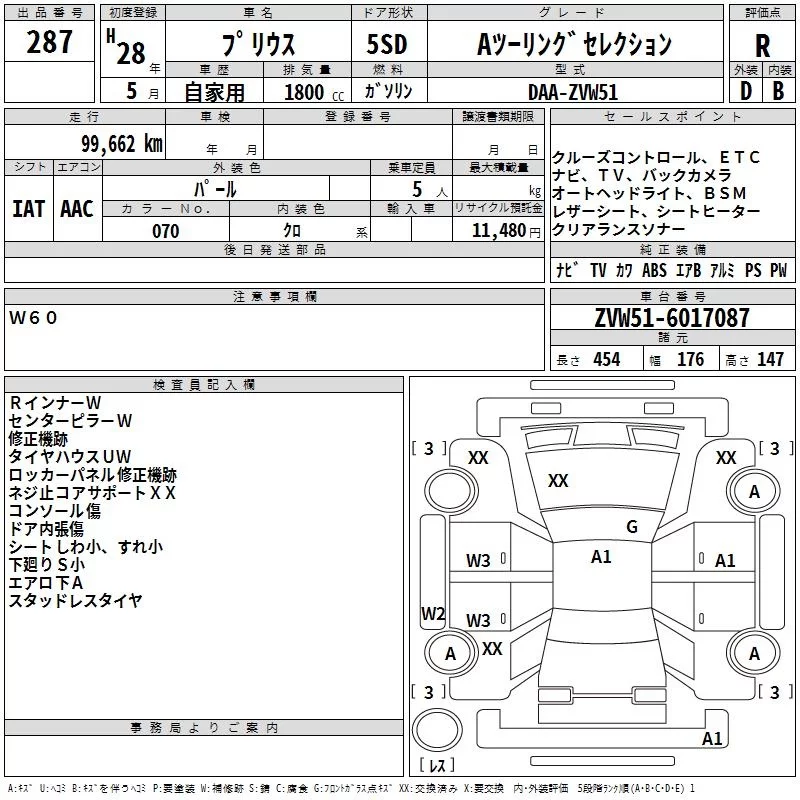
Task: Click genuine equipment ABS
Action: [x=654, y=270]
